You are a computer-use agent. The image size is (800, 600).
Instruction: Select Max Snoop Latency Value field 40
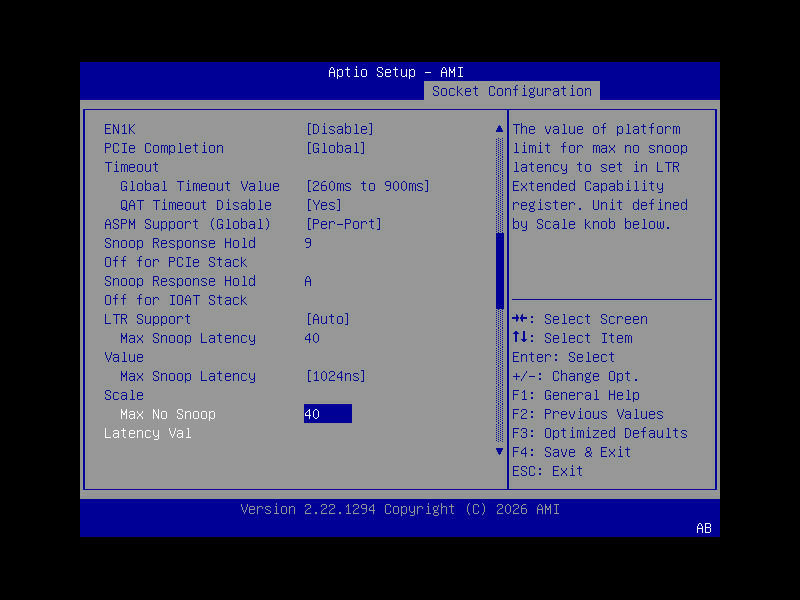coord(312,338)
